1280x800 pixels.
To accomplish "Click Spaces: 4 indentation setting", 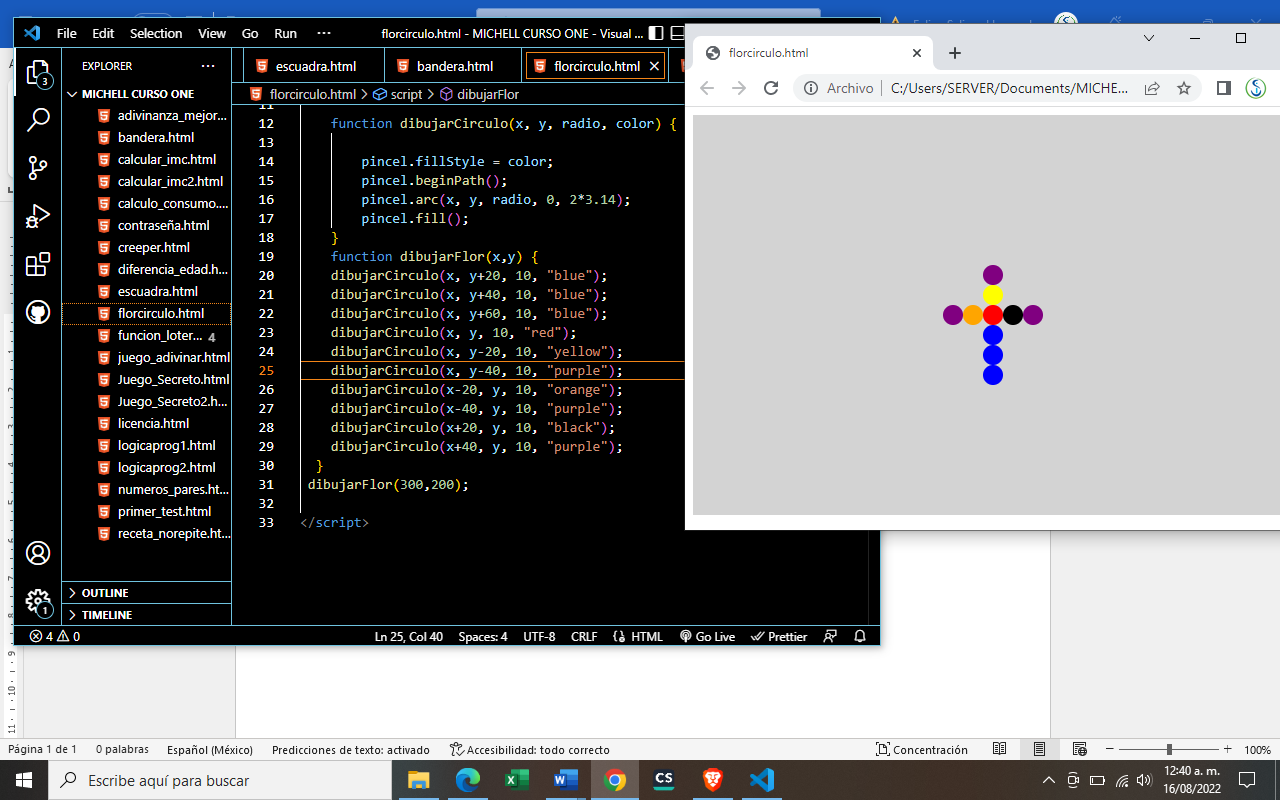I will [483, 636].
